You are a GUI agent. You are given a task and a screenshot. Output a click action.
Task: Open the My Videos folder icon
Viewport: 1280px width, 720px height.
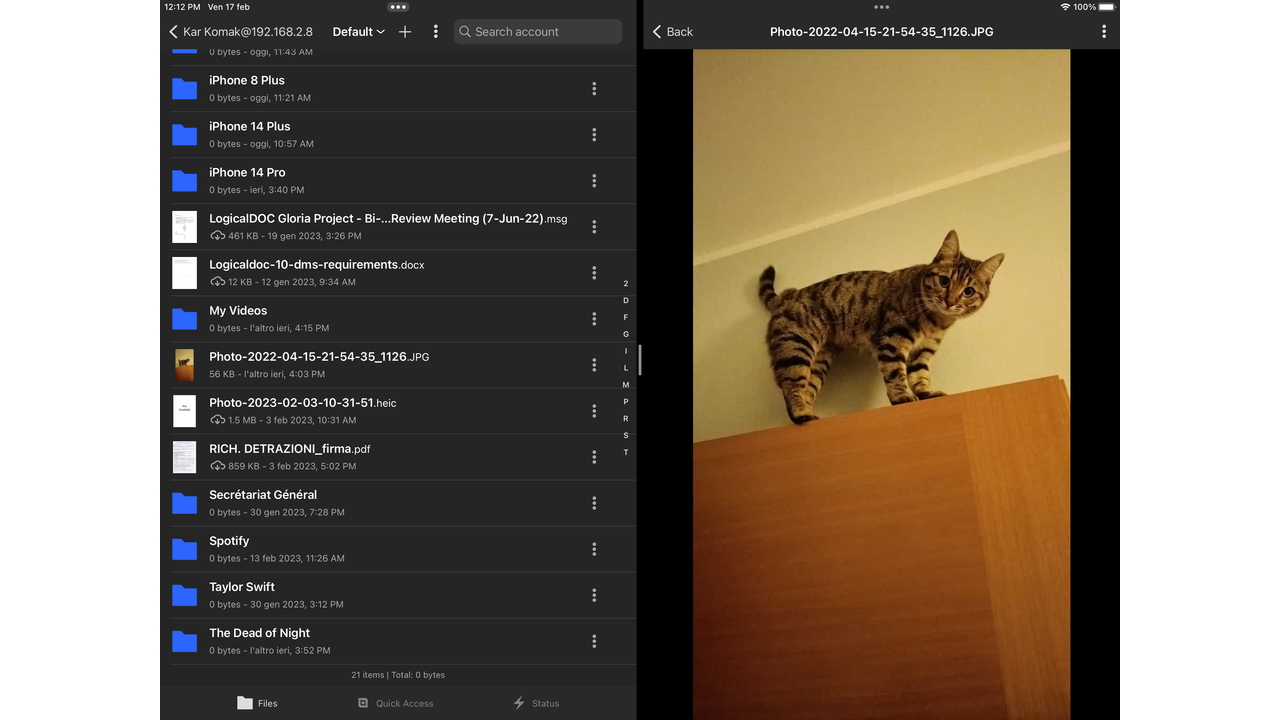(x=184, y=318)
